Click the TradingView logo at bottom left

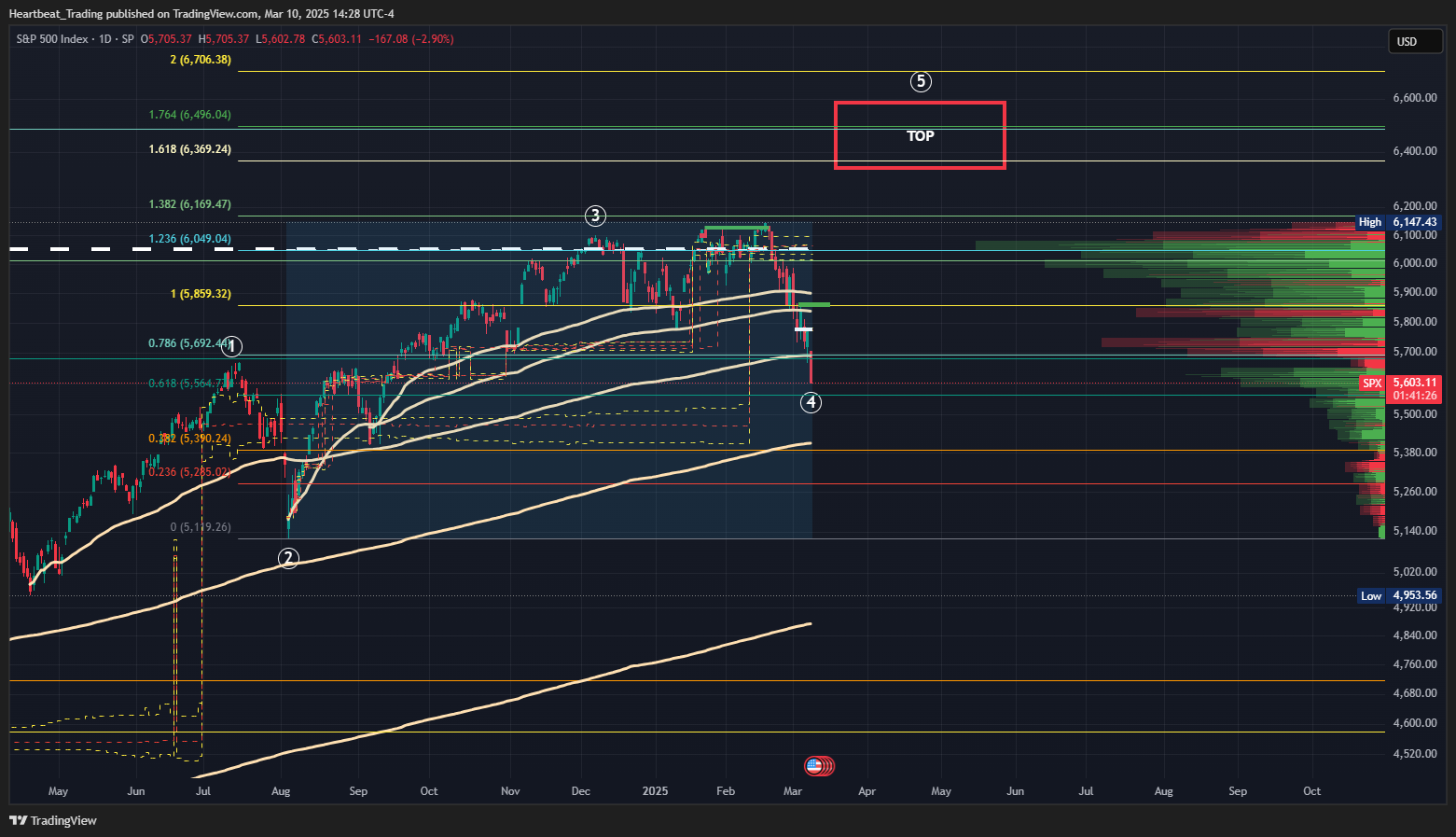[x=53, y=820]
